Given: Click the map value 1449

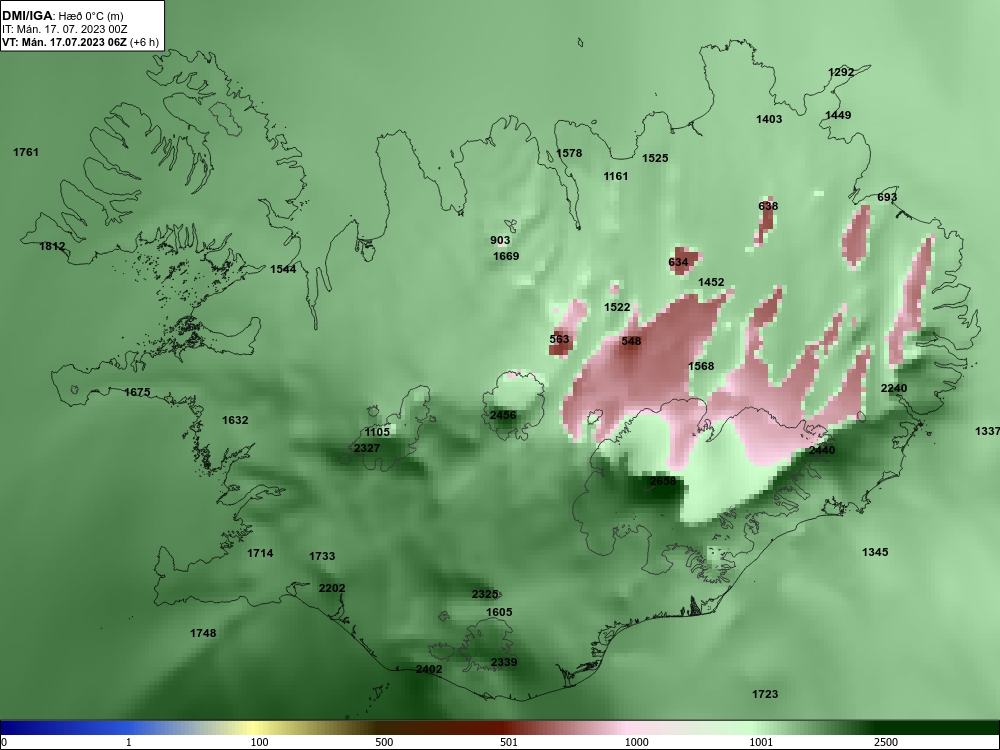Looking at the screenshot, I should (839, 115).
